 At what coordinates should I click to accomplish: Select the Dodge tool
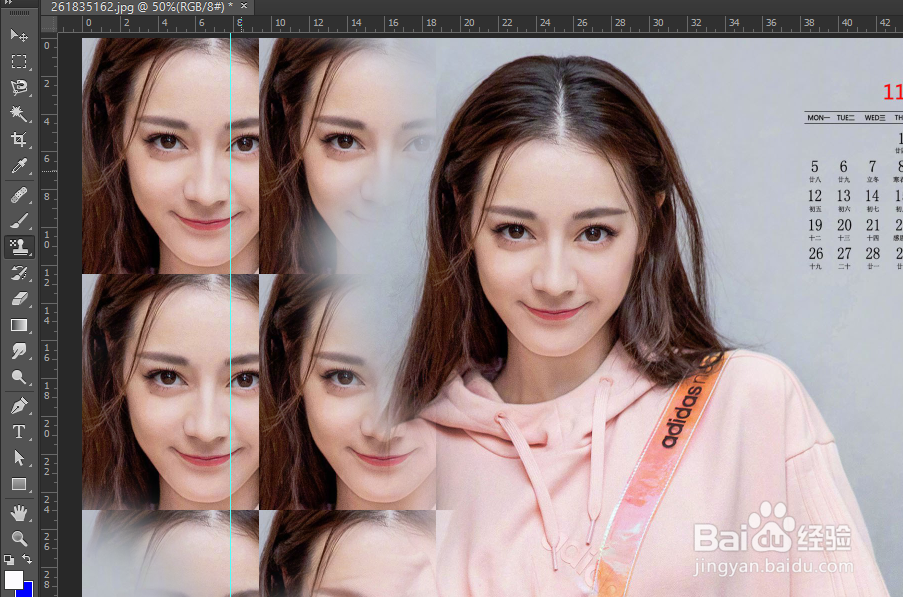coord(19,377)
